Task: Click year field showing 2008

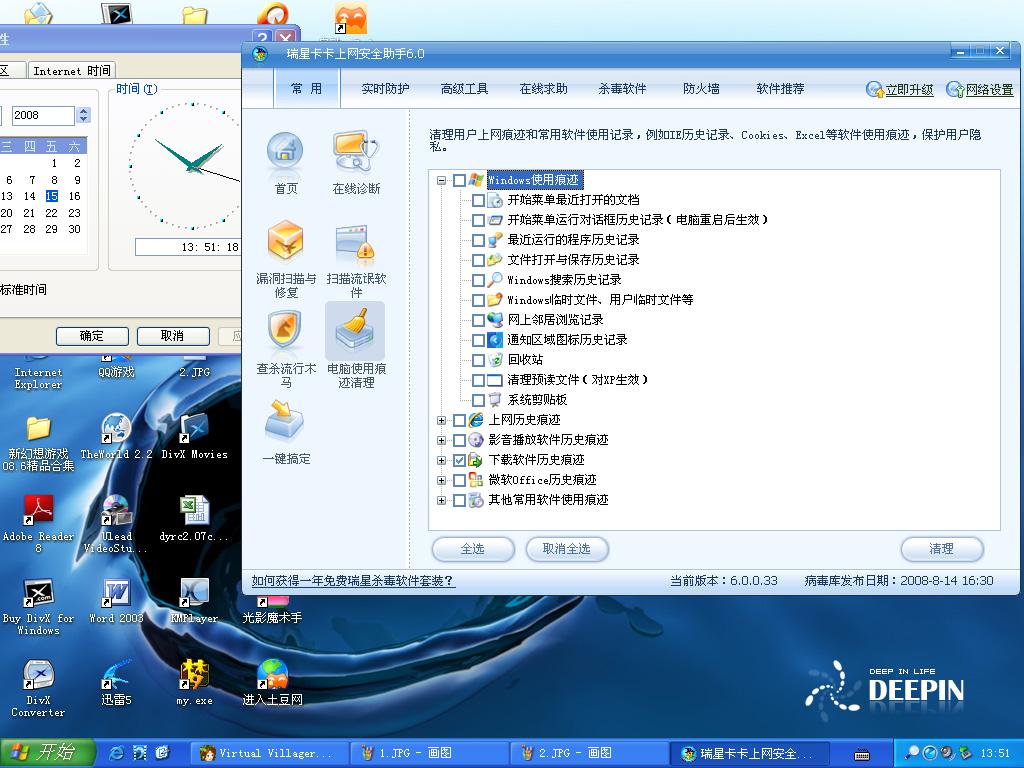Action: 43,116
